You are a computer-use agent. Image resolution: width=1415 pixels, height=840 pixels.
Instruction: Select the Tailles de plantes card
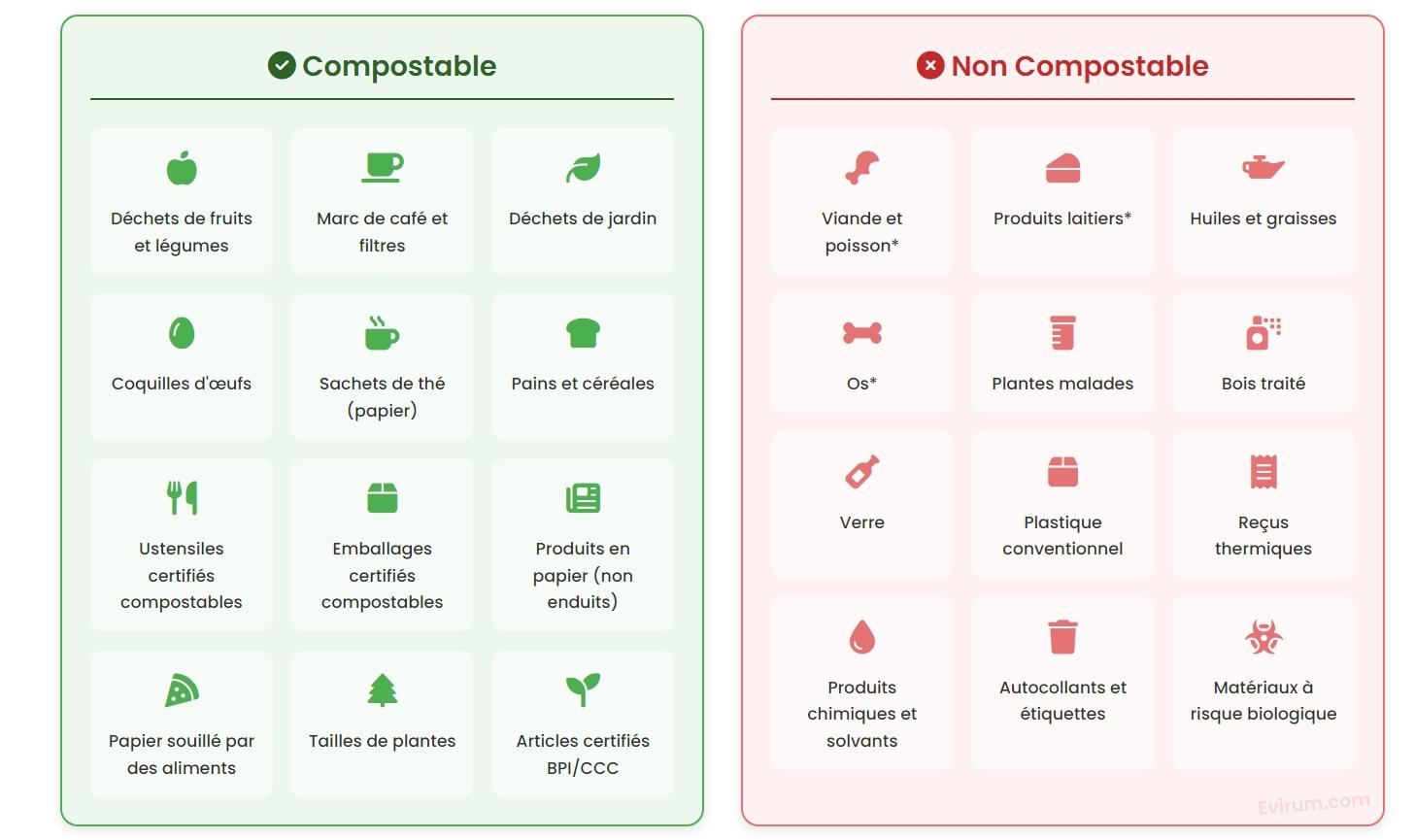coord(382,723)
